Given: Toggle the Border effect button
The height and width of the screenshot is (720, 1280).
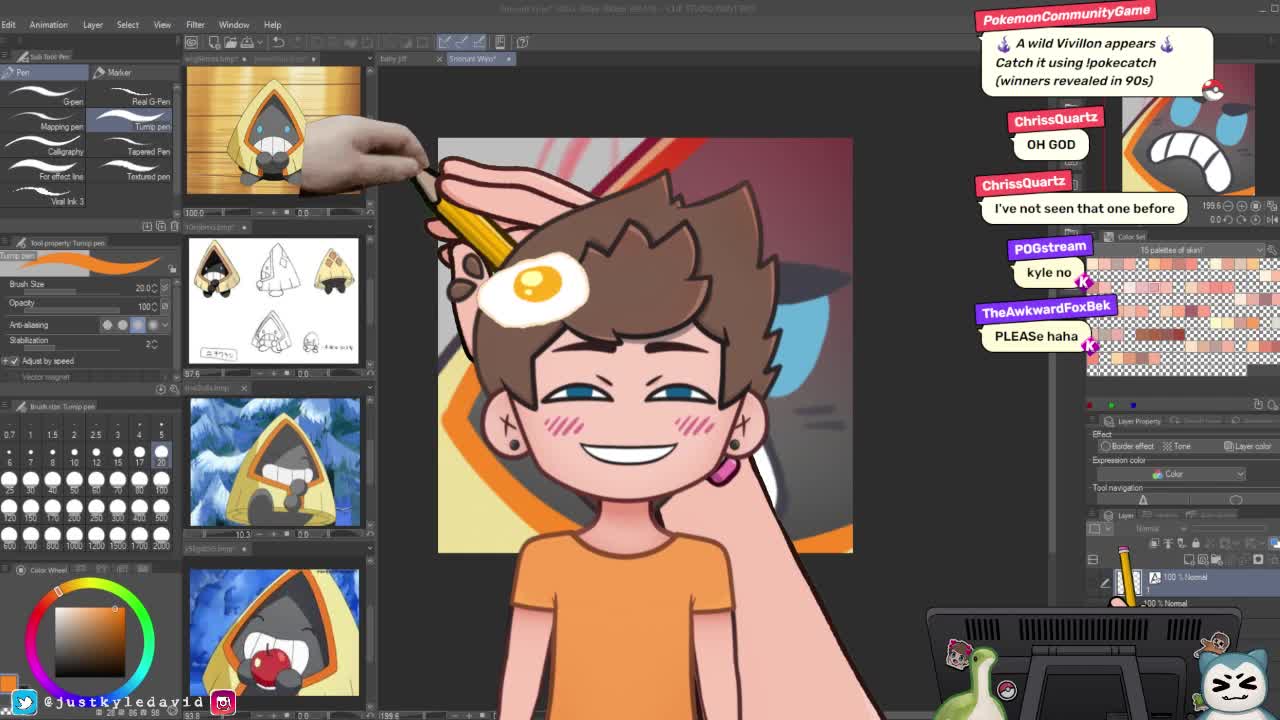Looking at the screenshot, I should [x=1128, y=446].
